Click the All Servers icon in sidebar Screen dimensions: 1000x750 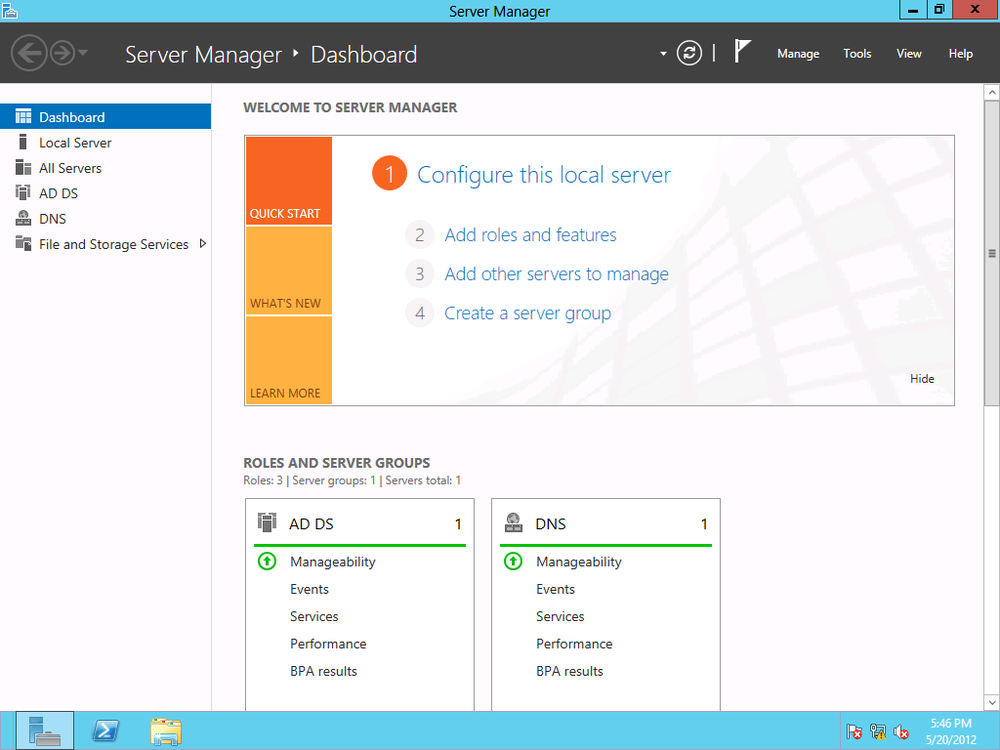[x=23, y=167]
